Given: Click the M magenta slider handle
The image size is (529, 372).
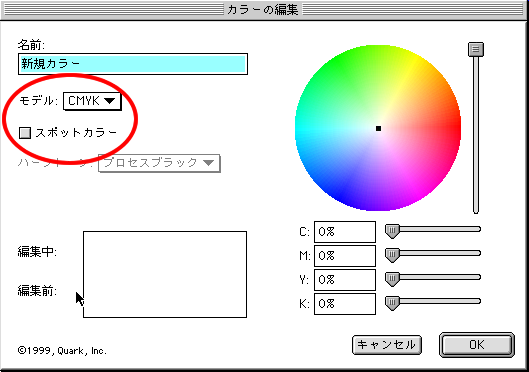Looking at the screenshot, I should 392,255.
